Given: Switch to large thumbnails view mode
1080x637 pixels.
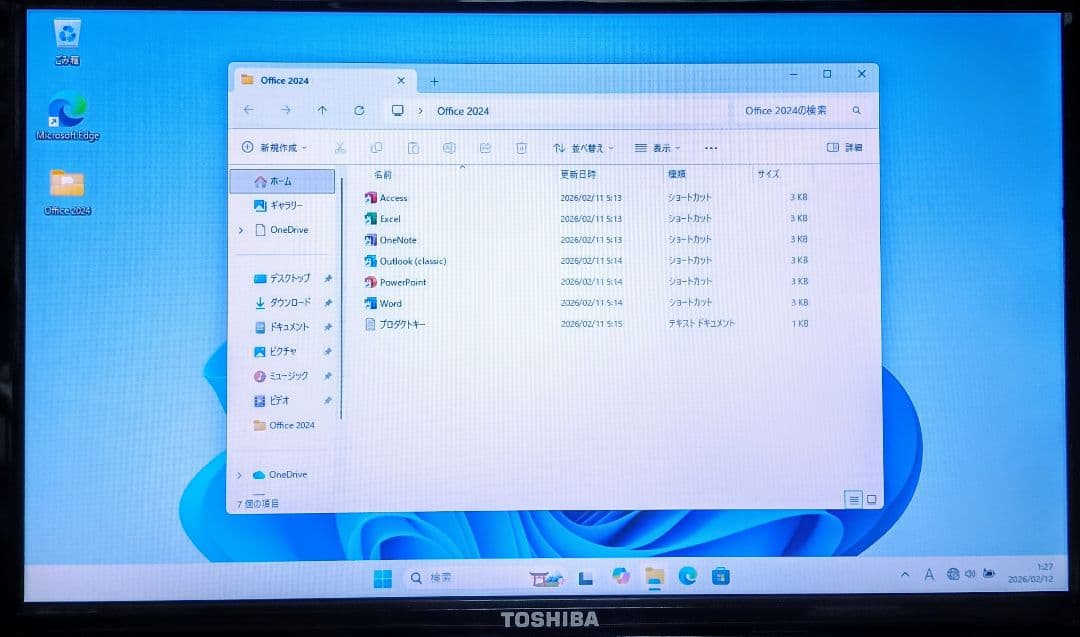Looking at the screenshot, I should (x=871, y=500).
